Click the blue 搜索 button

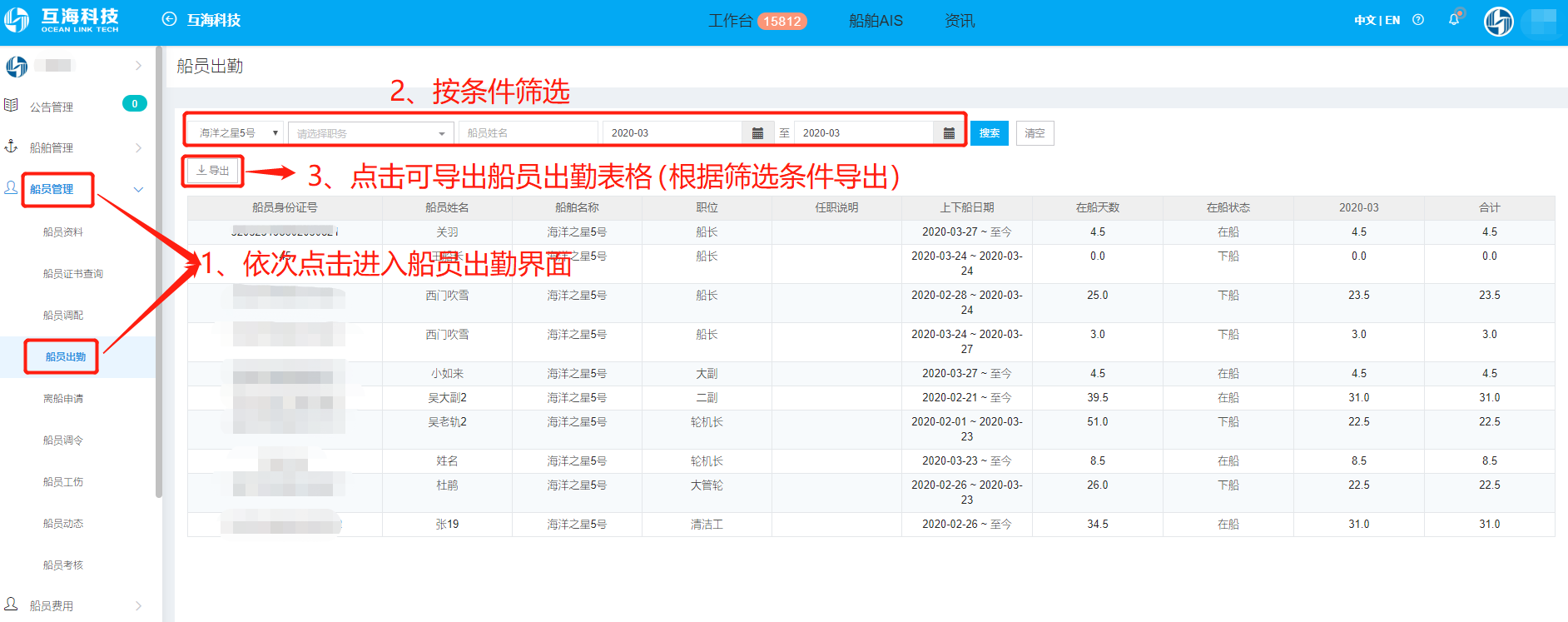coord(990,133)
